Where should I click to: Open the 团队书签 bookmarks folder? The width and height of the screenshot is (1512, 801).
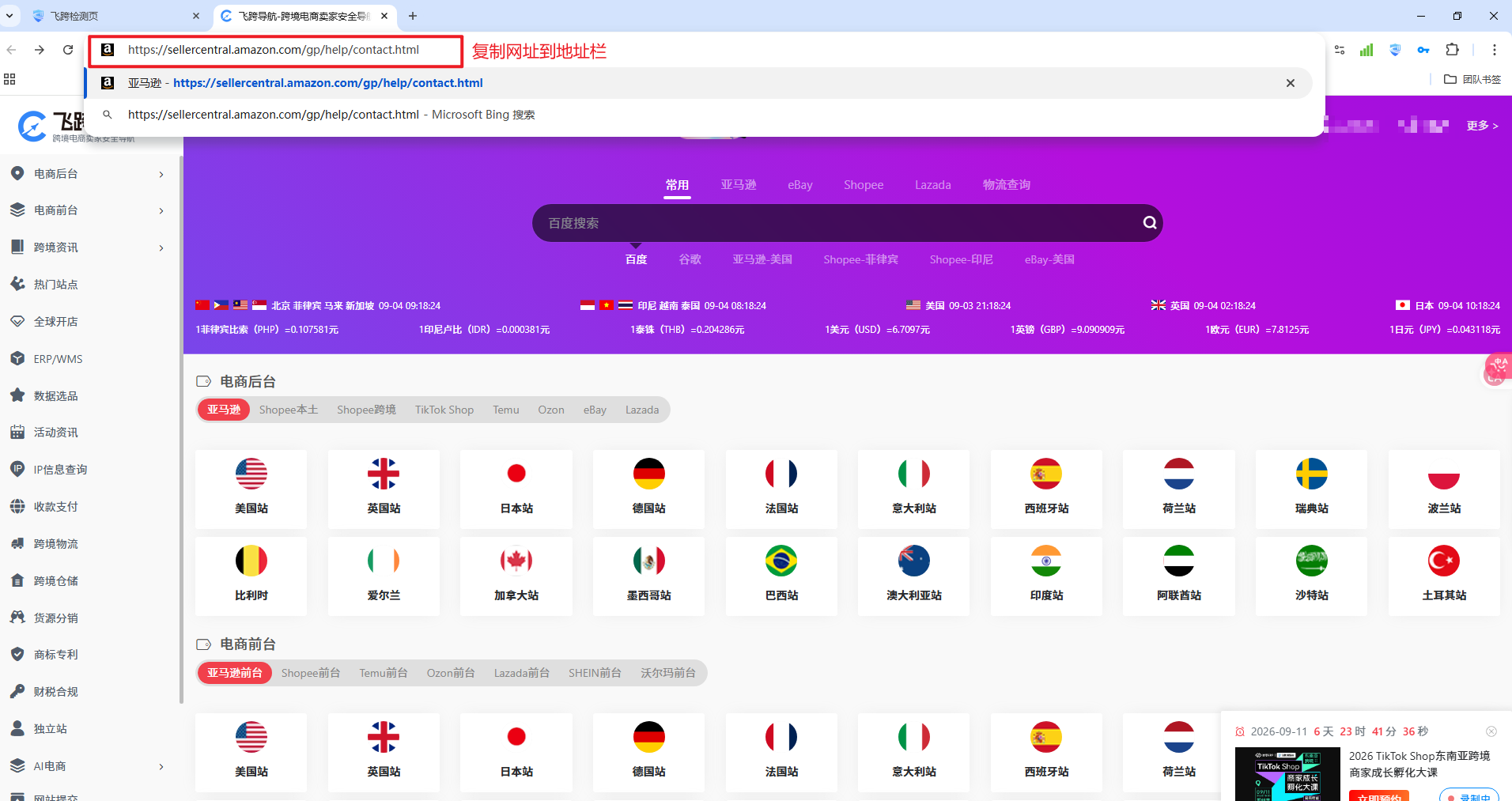pos(1472,79)
